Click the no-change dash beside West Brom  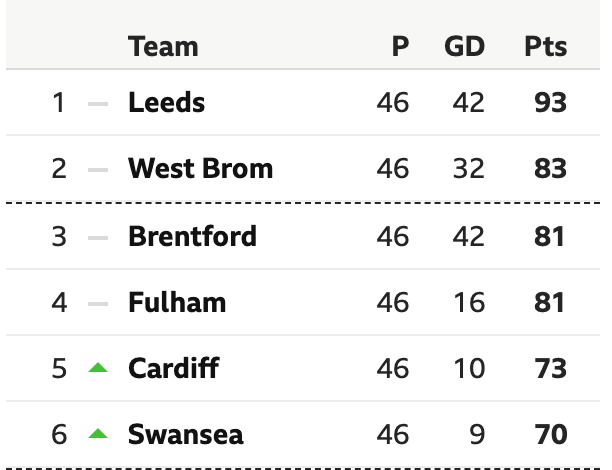[x=98, y=170]
